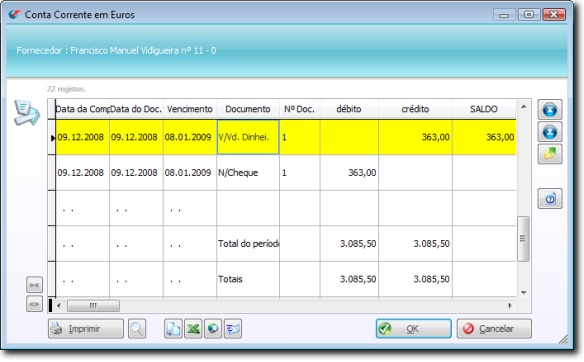The width and height of the screenshot is (584, 362).
Task: Maximize the Conta Corrente window
Action: (529, 15)
